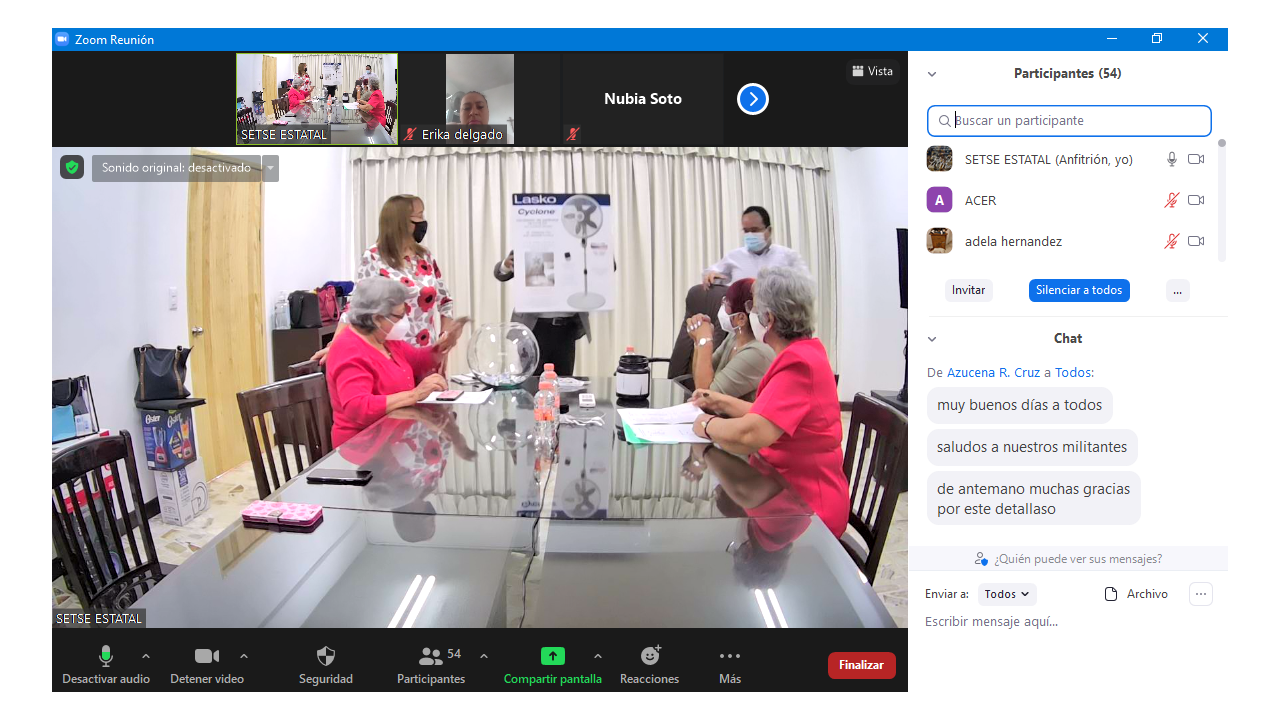Open dropdown arrow beside Sonido original

(270, 168)
